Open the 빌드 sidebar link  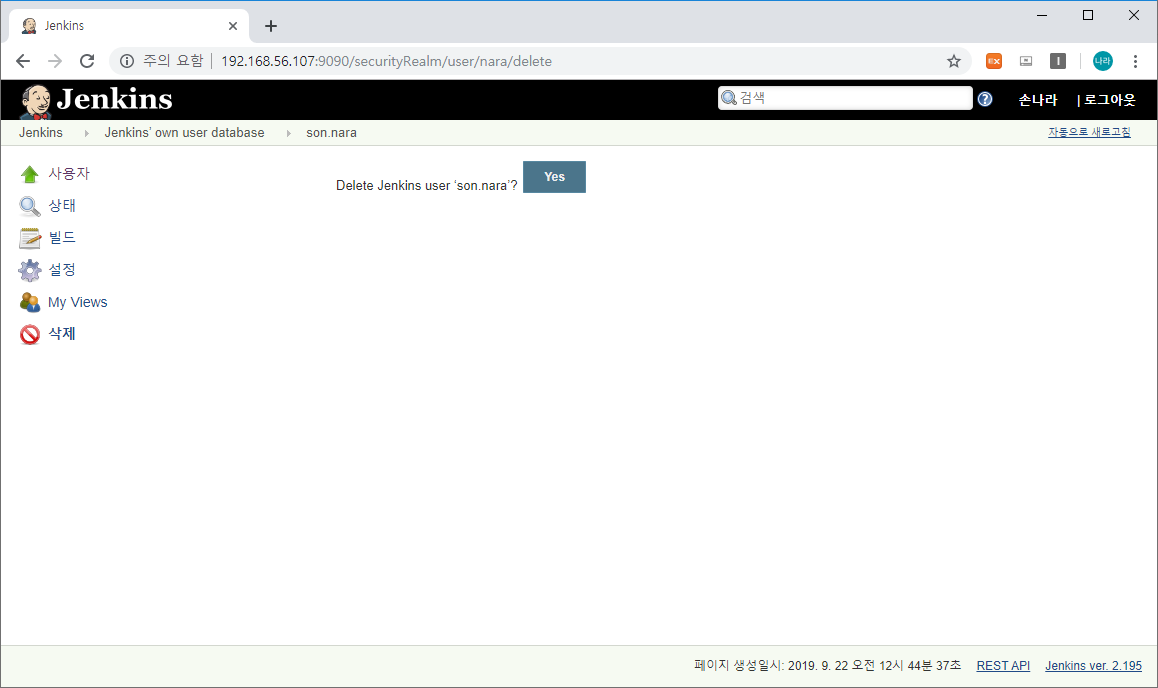point(62,238)
